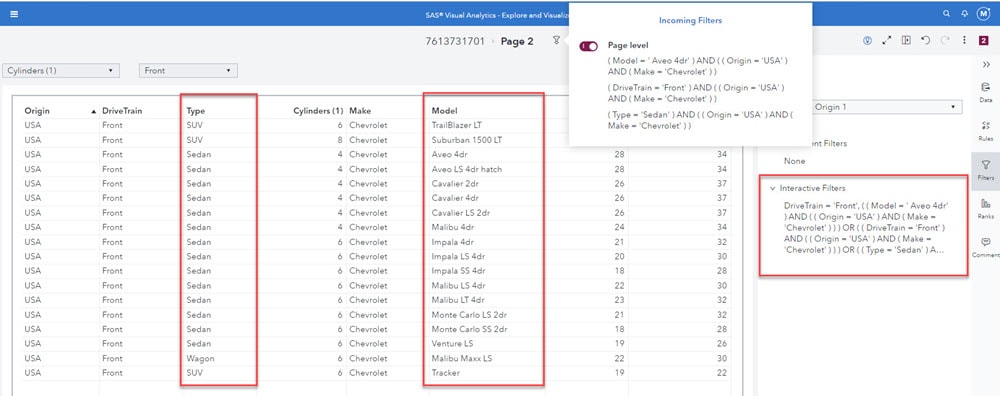Collapse the Interactive Filters section
The width and height of the screenshot is (1000, 396).
pyautogui.click(x=772, y=188)
